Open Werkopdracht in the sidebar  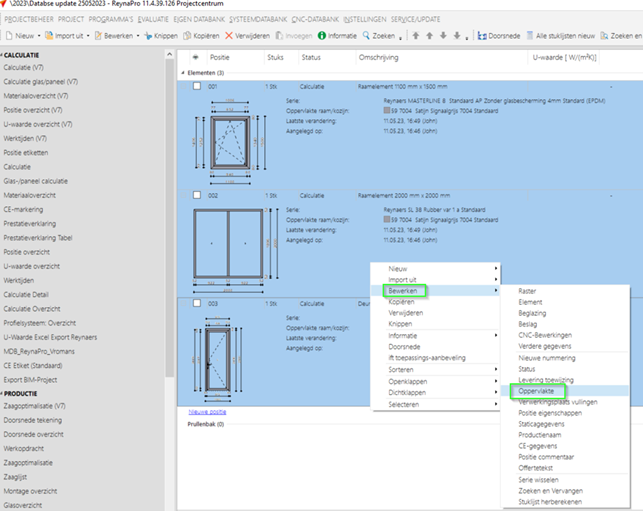click(x=23, y=448)
